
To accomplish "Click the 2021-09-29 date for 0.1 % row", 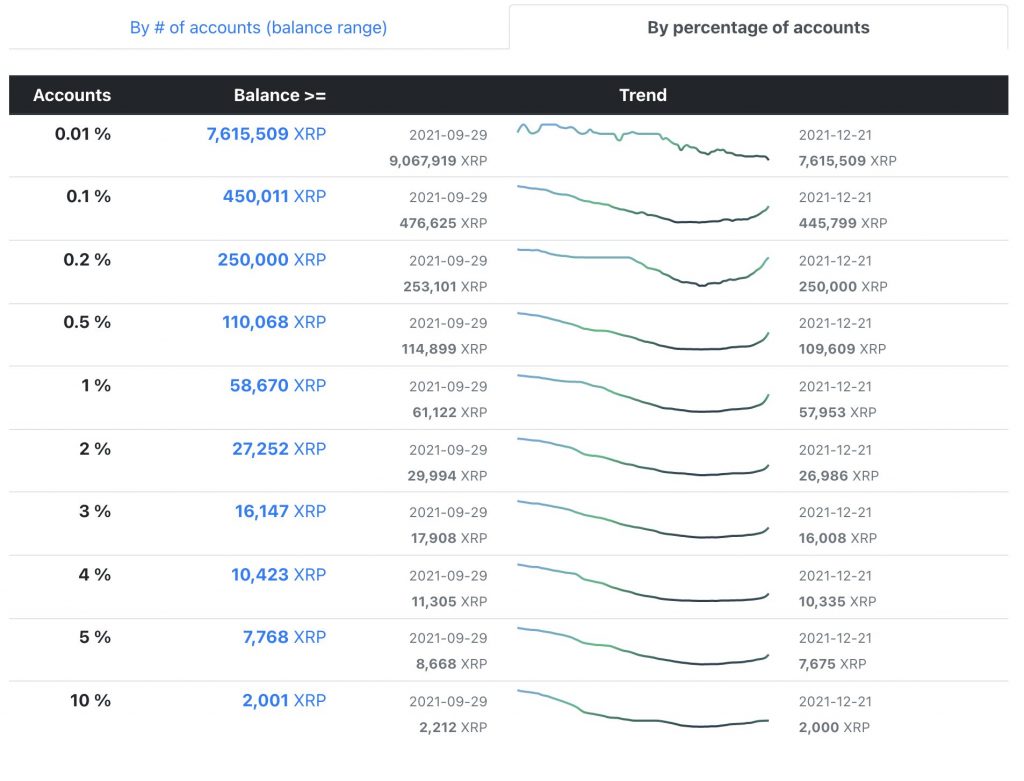I will pos(447,197).
